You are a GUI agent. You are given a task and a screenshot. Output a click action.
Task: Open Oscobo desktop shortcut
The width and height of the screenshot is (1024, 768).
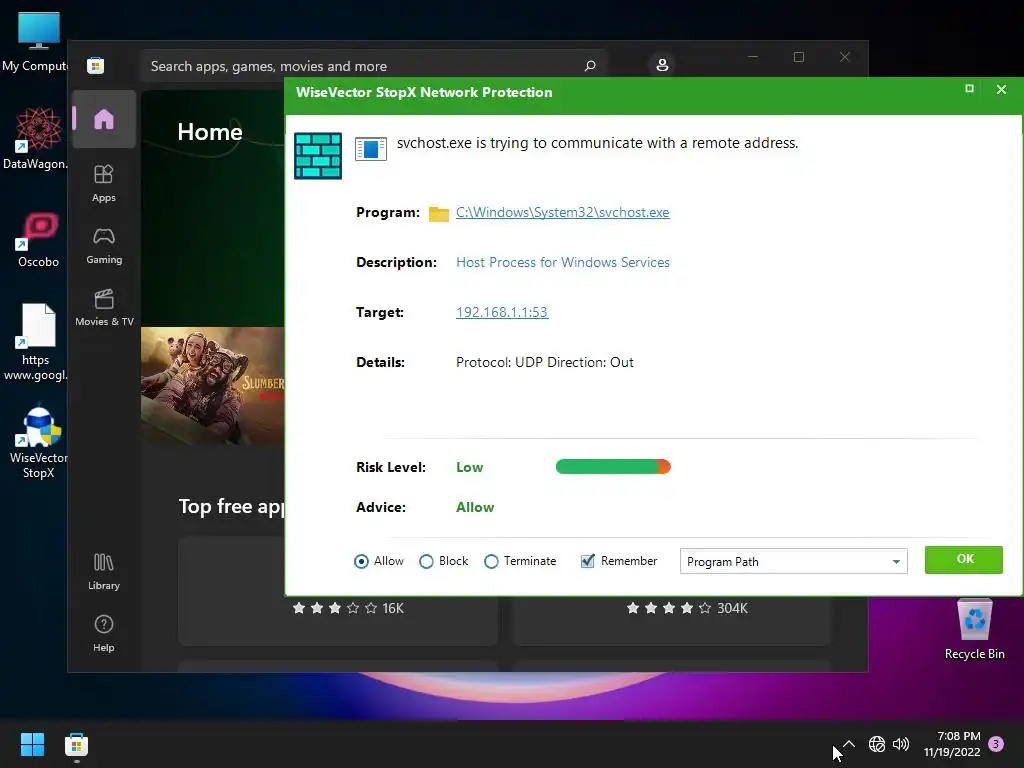pos(39,240)
